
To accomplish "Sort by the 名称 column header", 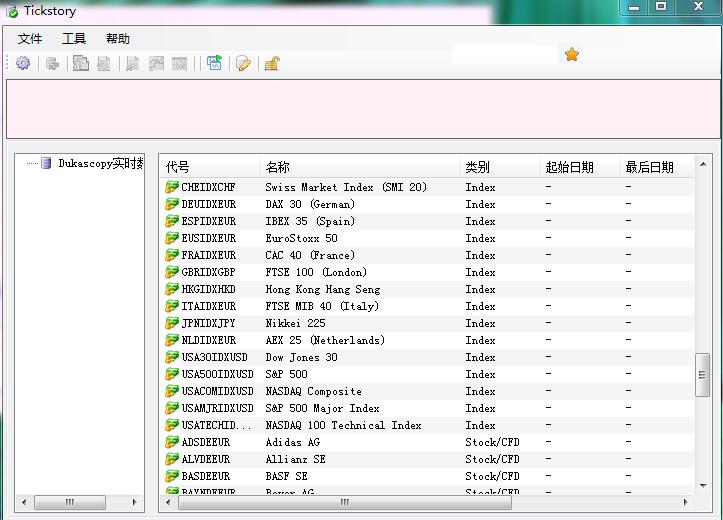I will [360, 167].
